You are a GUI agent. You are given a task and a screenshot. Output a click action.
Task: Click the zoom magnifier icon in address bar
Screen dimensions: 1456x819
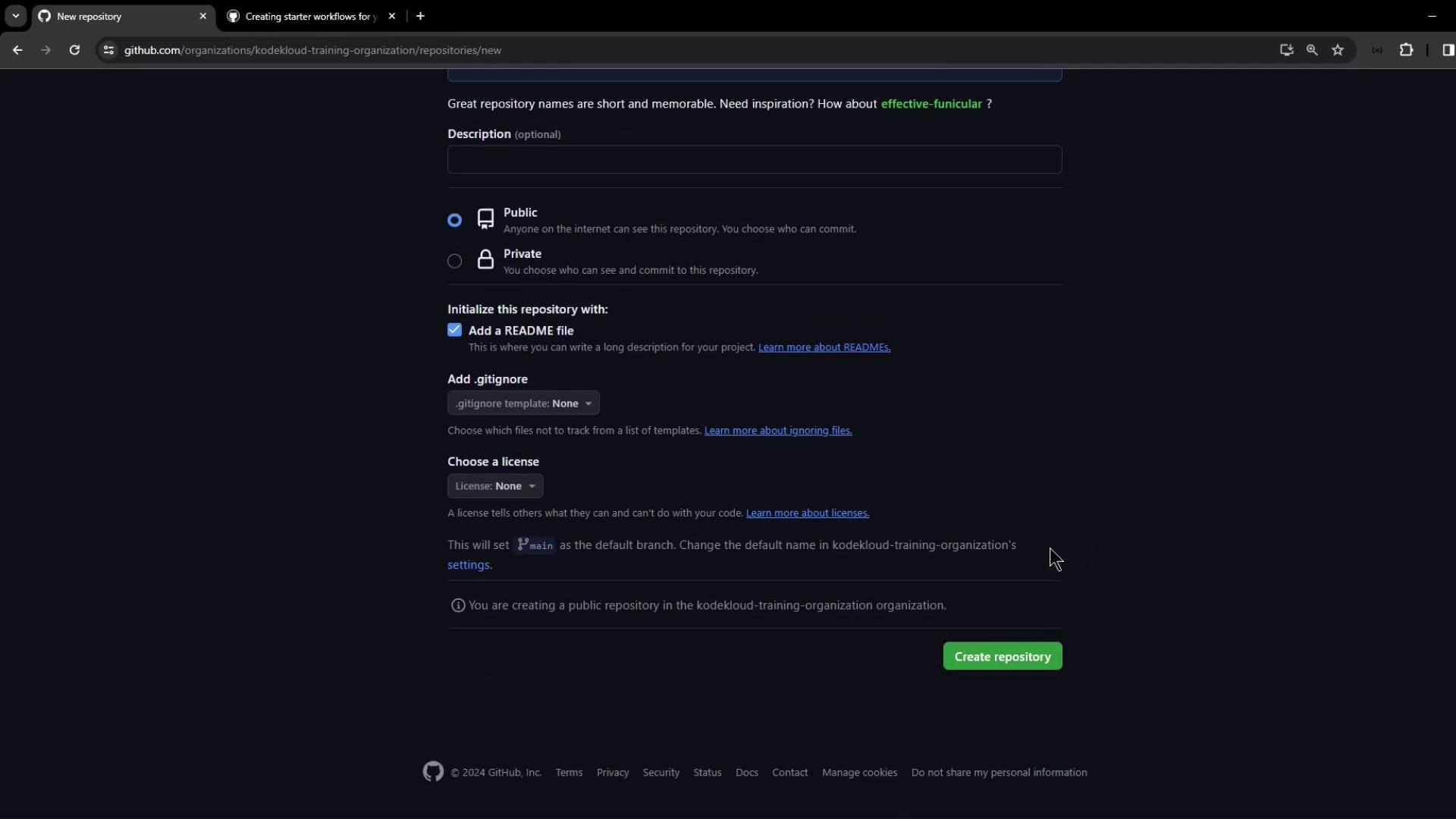coord(1312,50)
